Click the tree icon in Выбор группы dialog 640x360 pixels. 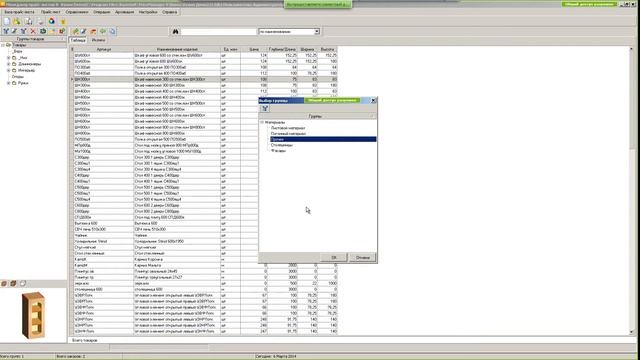(x=265, y=108)
